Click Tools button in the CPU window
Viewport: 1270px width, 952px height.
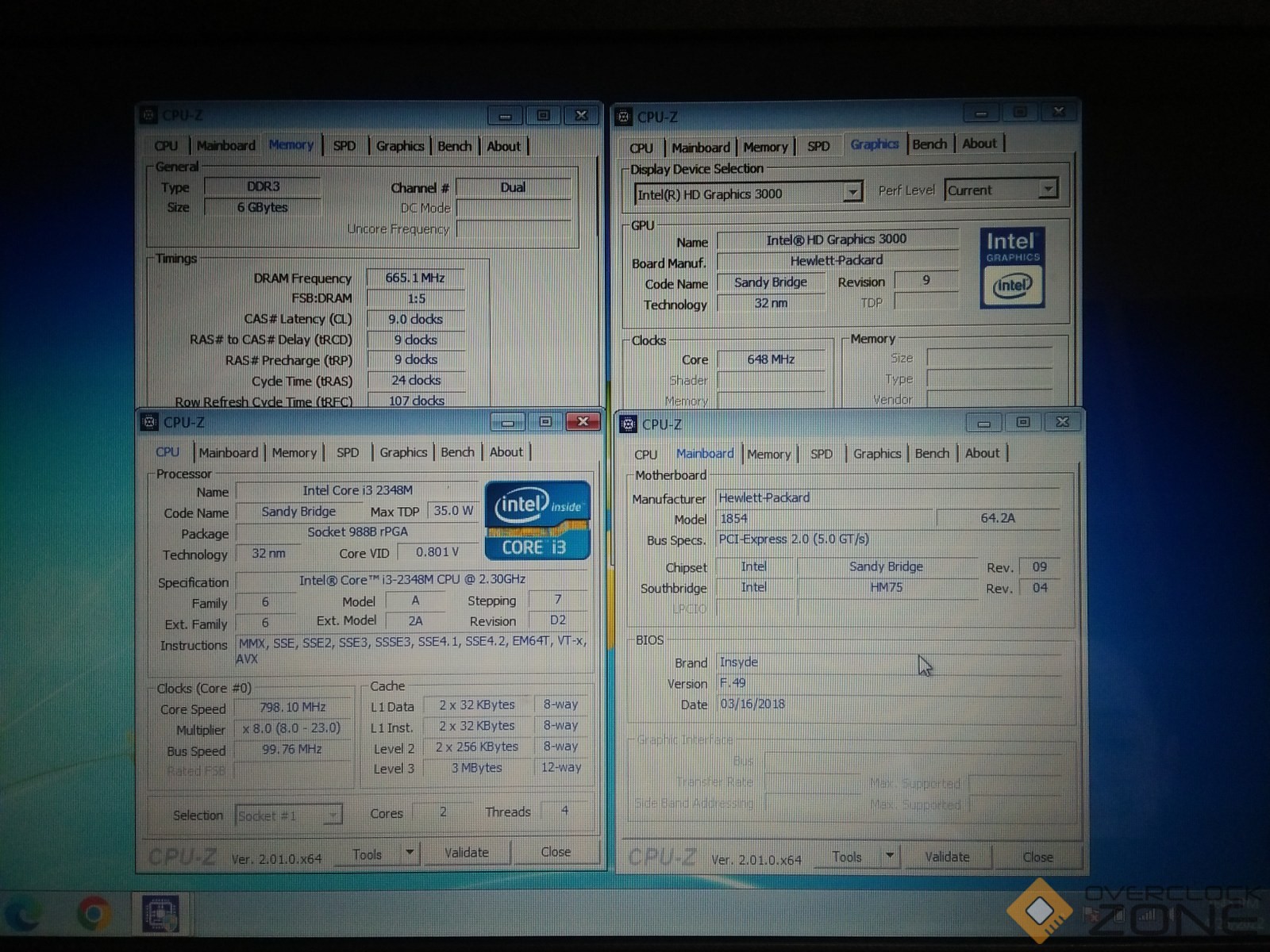pyautogui.click(x=368, y=854)
